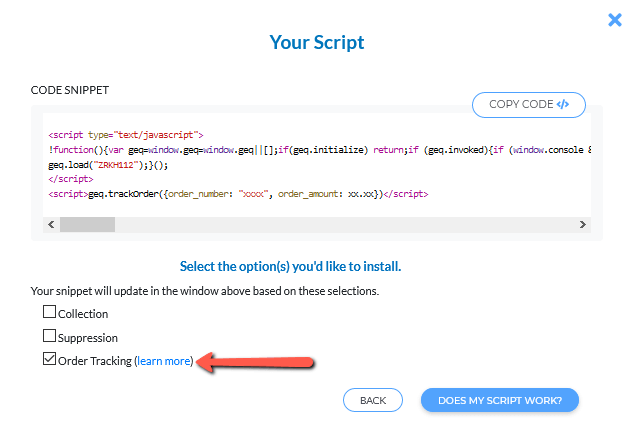Enable the Suppression checkbox
The image size is (631, 447).
pos(49,336)
